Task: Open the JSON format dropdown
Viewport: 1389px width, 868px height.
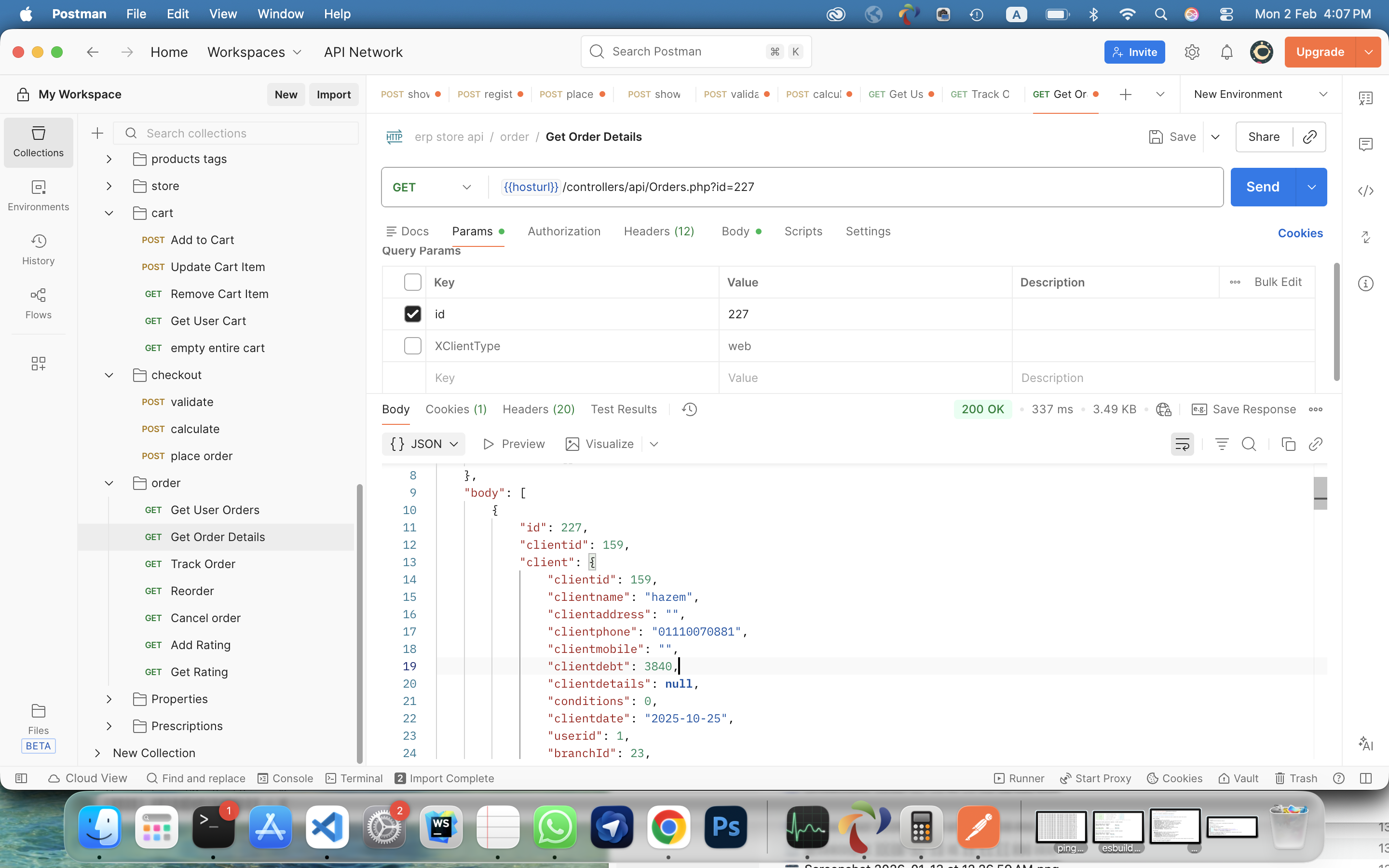Action: click(423, 444)
